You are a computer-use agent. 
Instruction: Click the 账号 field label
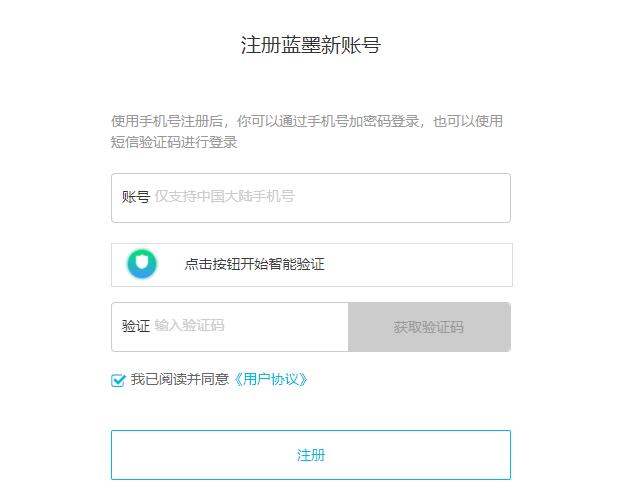pos(135,197)
